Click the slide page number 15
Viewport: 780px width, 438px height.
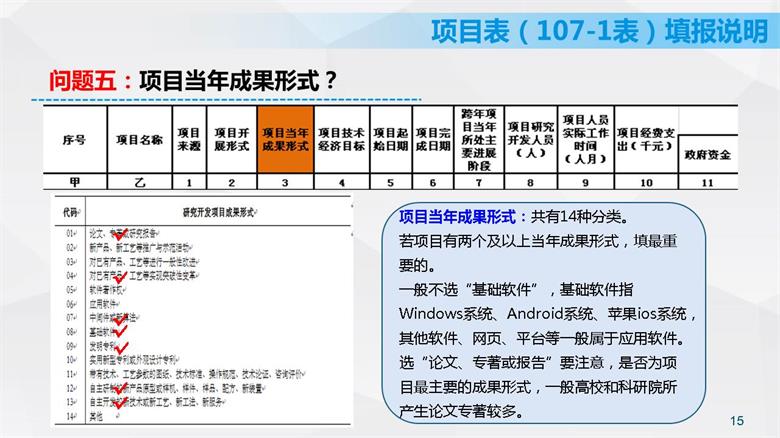pyautogui.click(x=738, y=420)
